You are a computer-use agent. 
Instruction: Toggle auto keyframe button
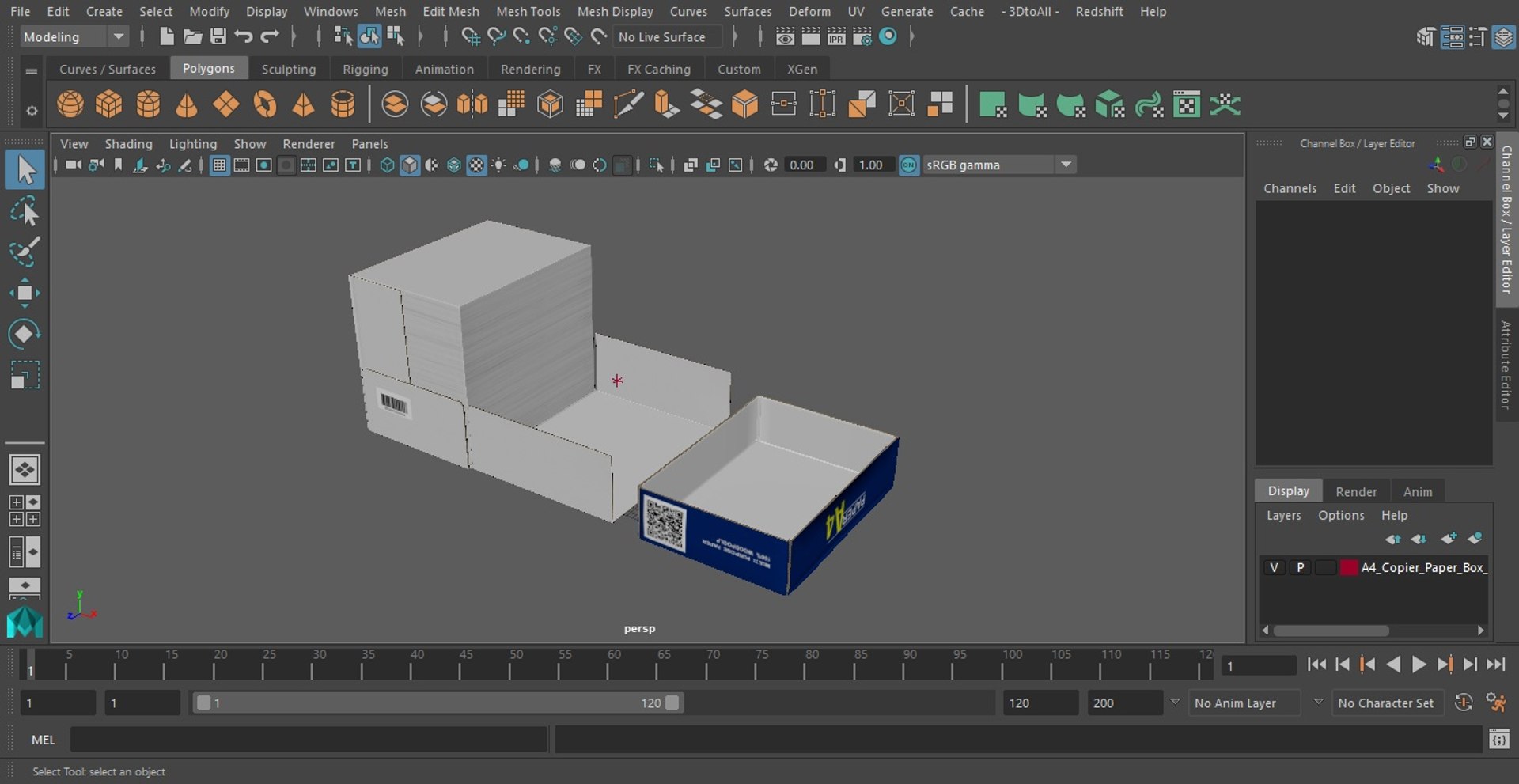click(1464, 703)
